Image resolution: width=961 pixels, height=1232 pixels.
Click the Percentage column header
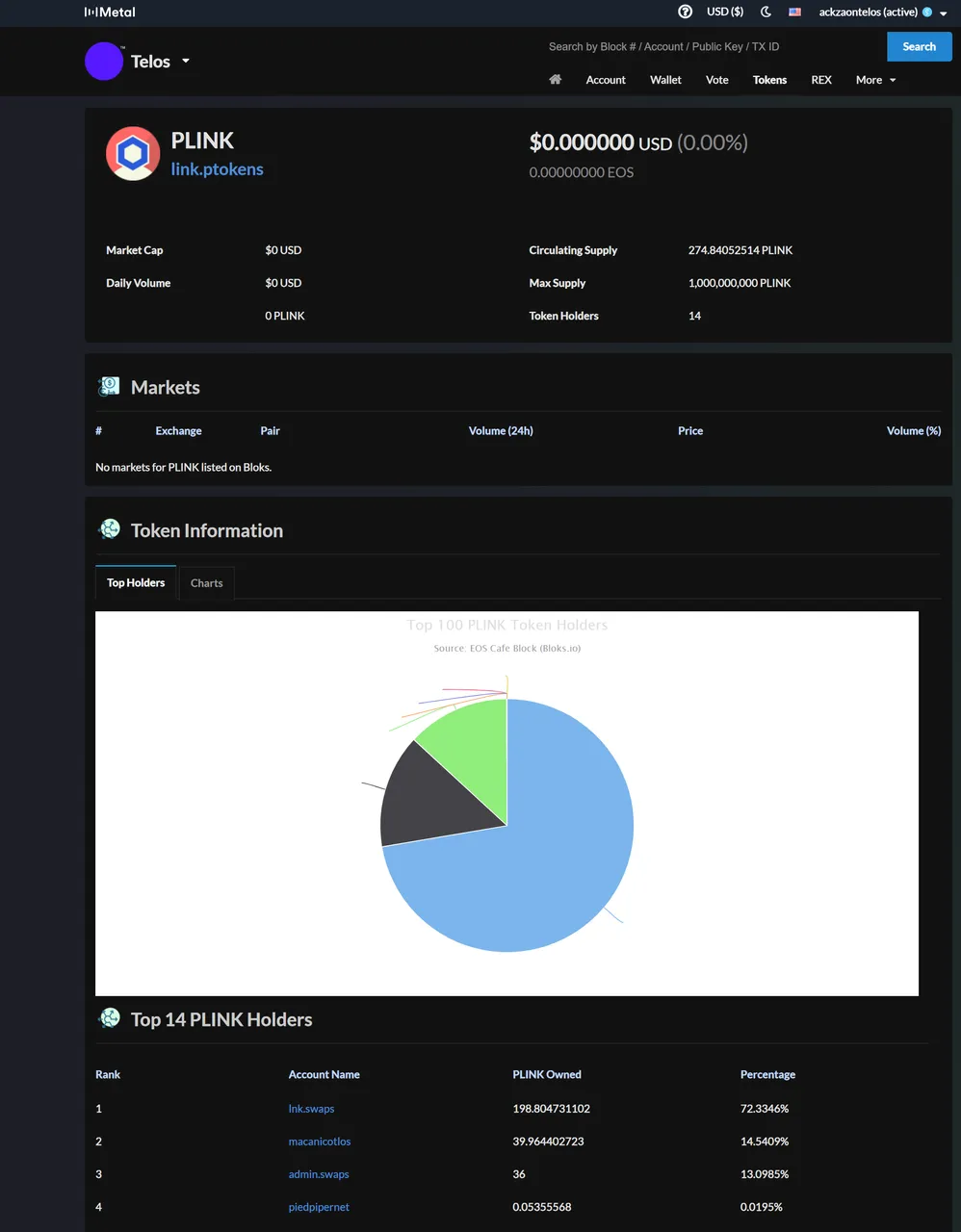(x=767, y=1075)
